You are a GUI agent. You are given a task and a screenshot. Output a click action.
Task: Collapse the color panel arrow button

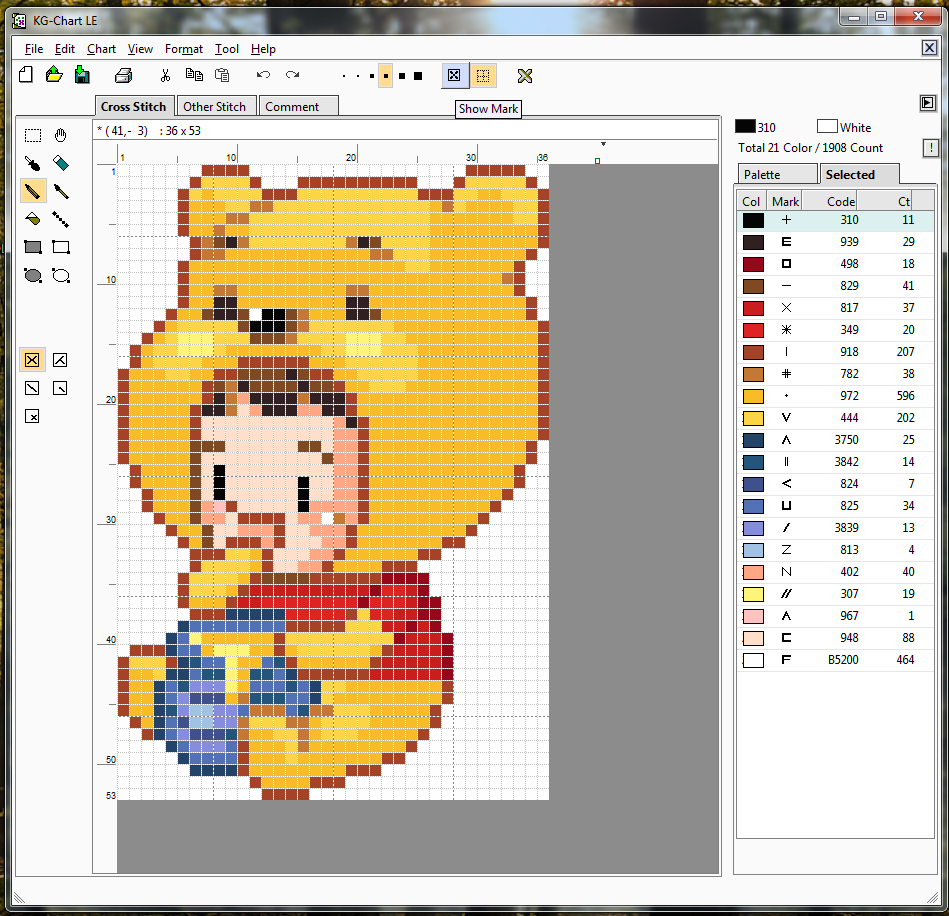(x=927, y=103)
